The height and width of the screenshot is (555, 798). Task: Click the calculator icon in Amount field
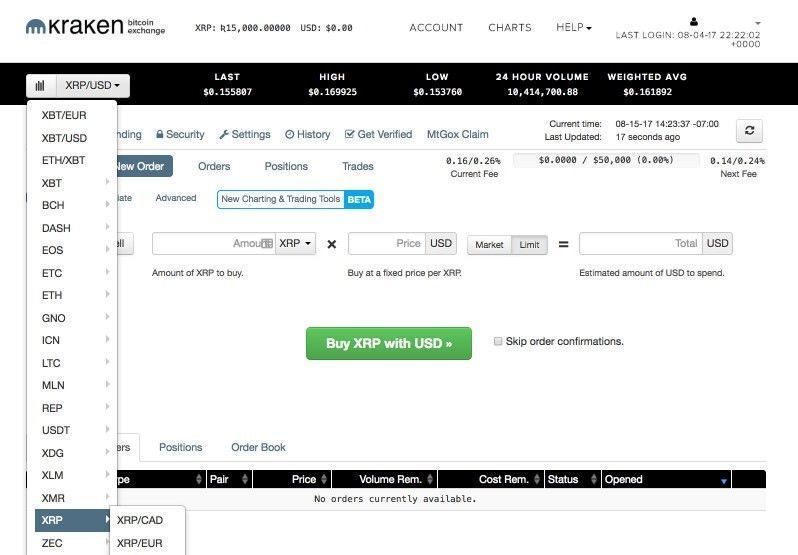tap(267, 244)
